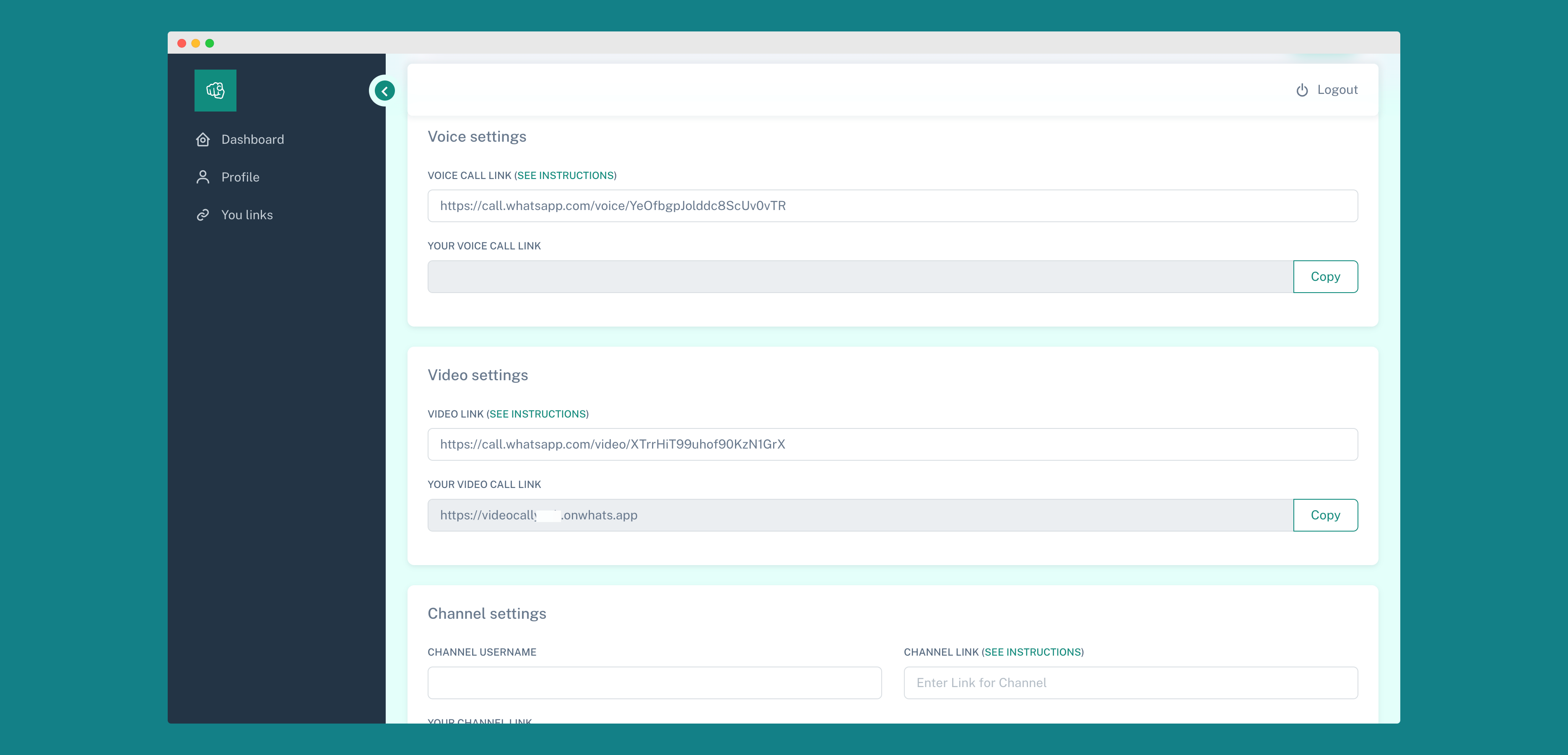Open SEE INSTRUCTIONS link for voice call
Viewport: 1568px width, 755px height.
point(566,175)
